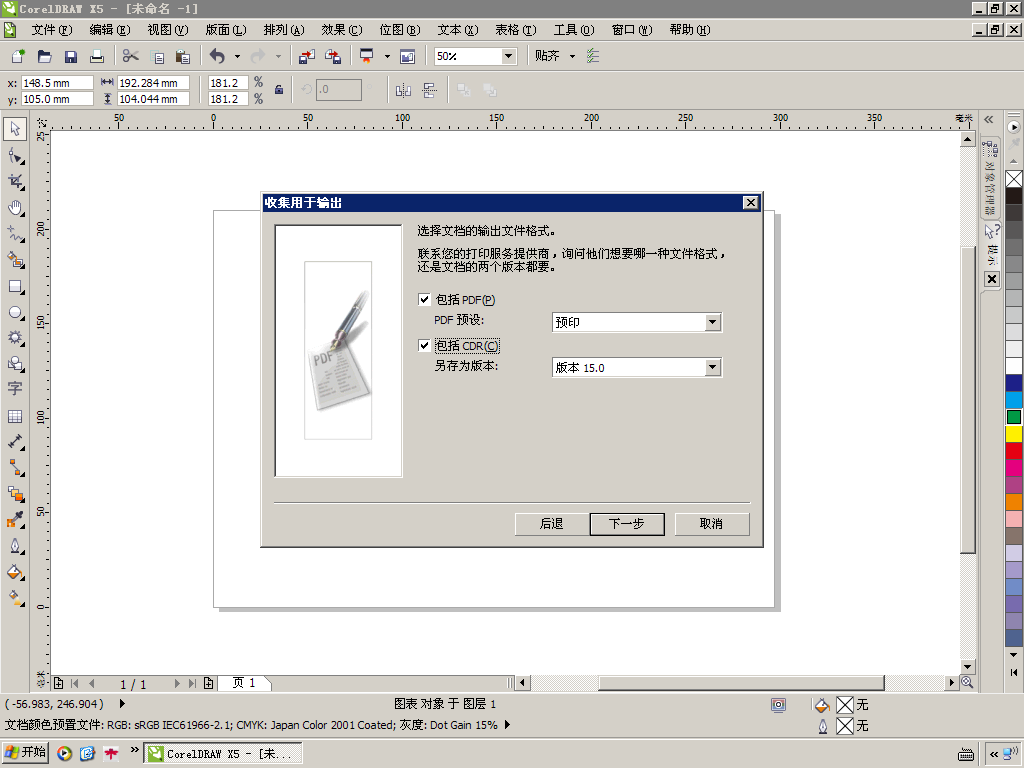The height and width of the screenshot is (768, 1024).
Task: Click the object width input field
Action: [x=153, y=83]
